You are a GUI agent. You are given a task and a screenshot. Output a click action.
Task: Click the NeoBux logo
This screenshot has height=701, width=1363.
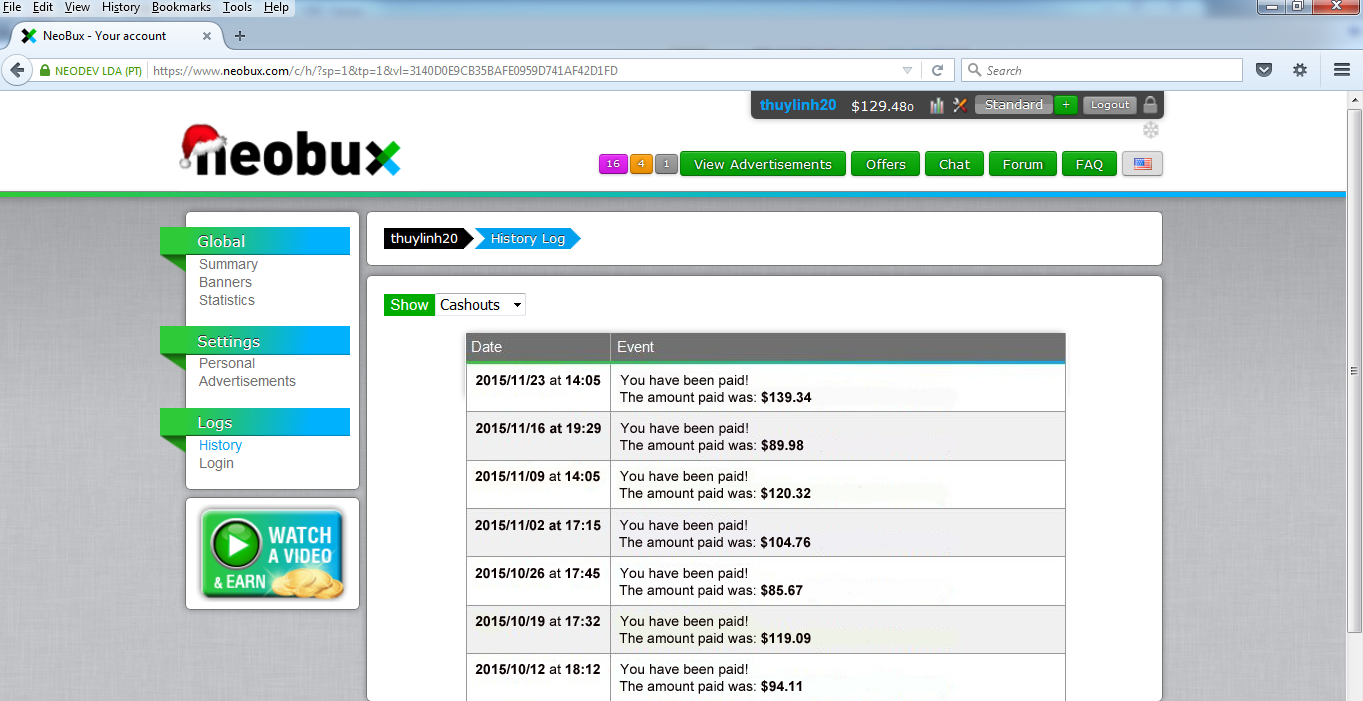point(290,151)
